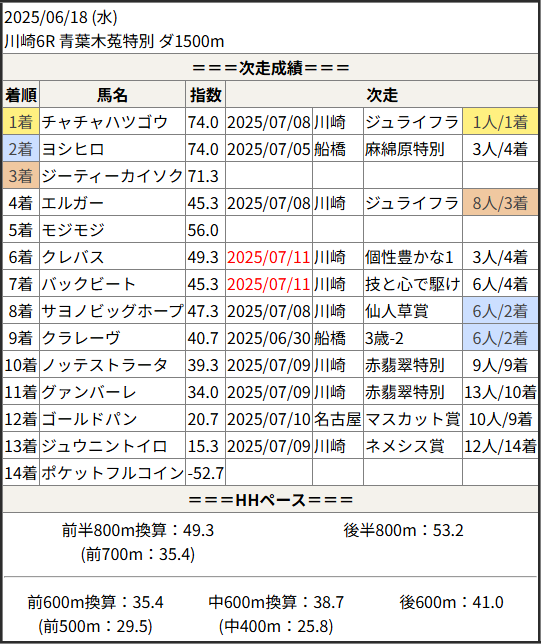Image resolution: width=541 pixels, height=644 pixels.
Task: Select horse ポケットフルコイン in last row
Action: pyautogui.click(x=113, y=473)
